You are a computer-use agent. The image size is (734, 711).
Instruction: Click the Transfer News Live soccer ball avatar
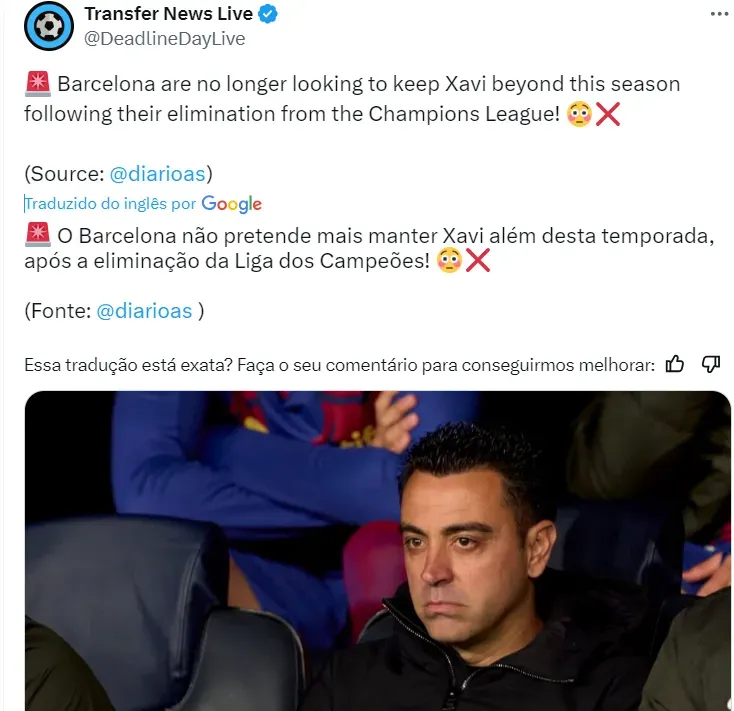pos(49,26)
